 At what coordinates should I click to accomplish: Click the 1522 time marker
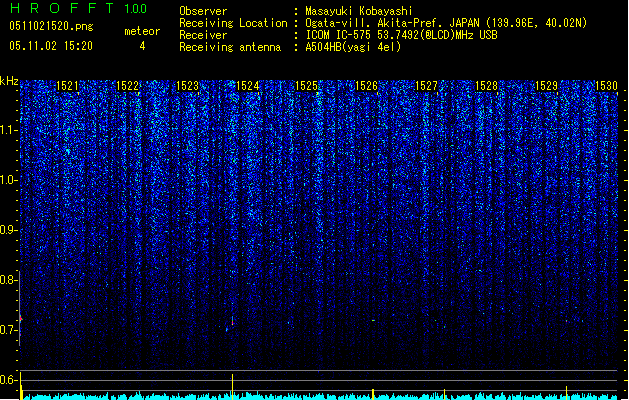point(127,86)
